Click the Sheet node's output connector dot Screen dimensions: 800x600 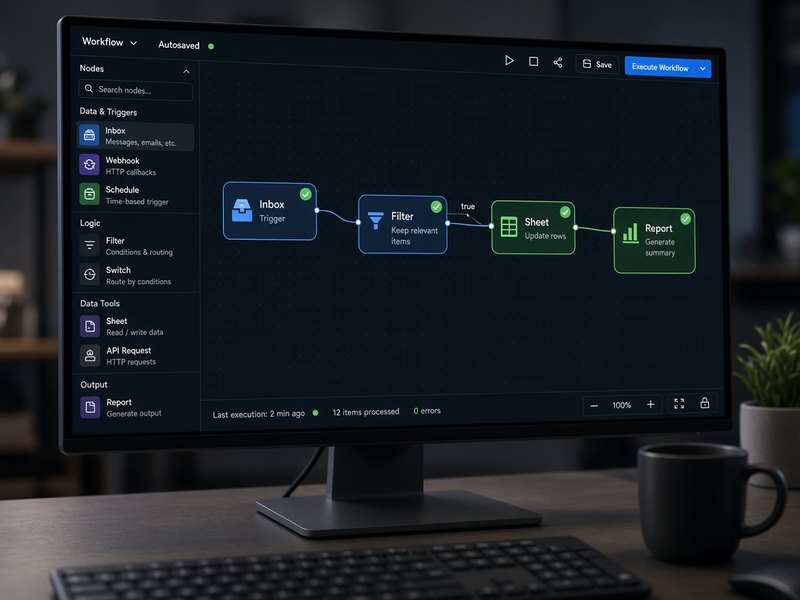click(x=575, y=228)
